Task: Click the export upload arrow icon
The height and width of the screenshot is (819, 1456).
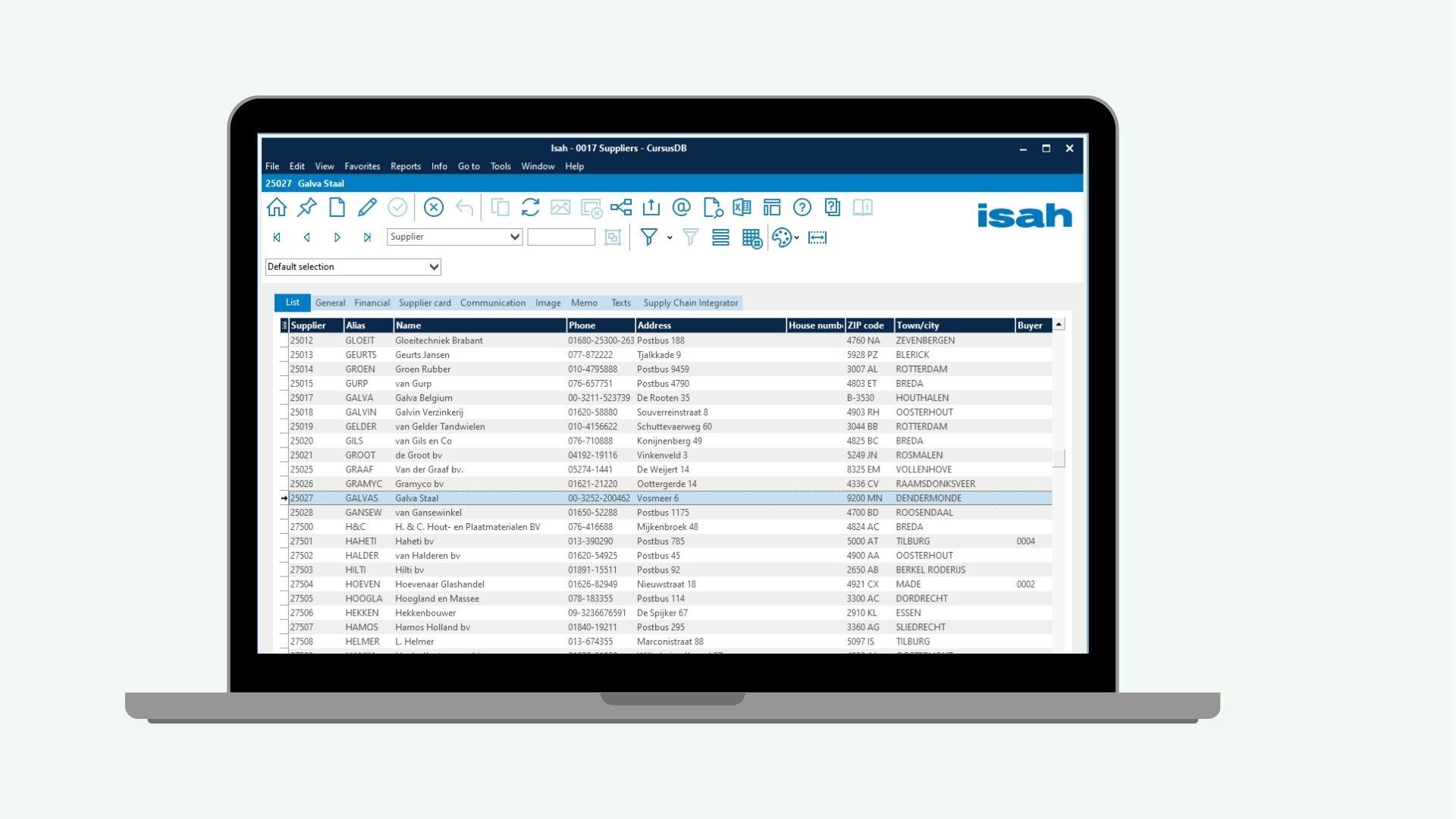Action: click(x=651, y=207)
